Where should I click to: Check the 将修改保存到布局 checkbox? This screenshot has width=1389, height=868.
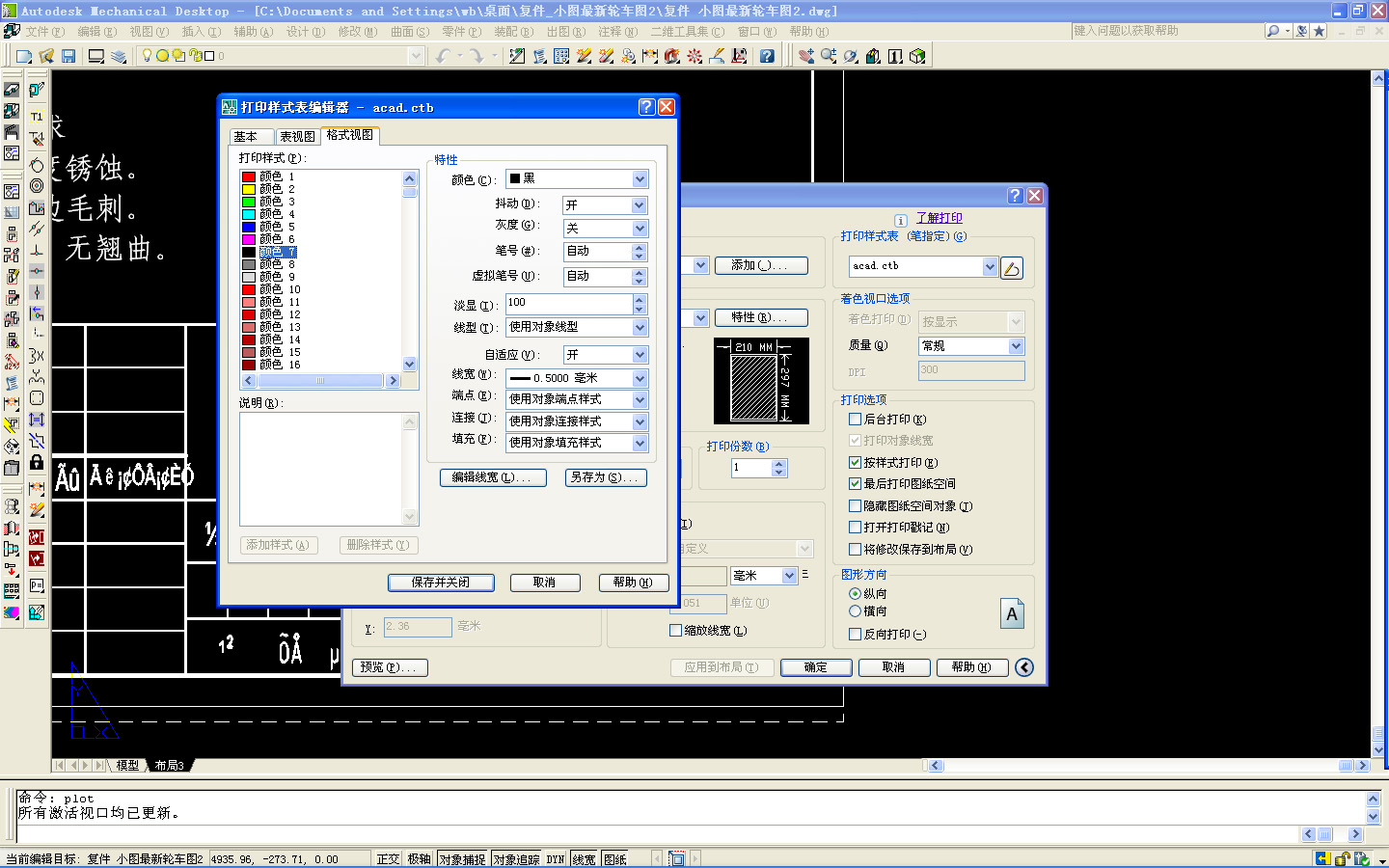[x=855, y=550]
